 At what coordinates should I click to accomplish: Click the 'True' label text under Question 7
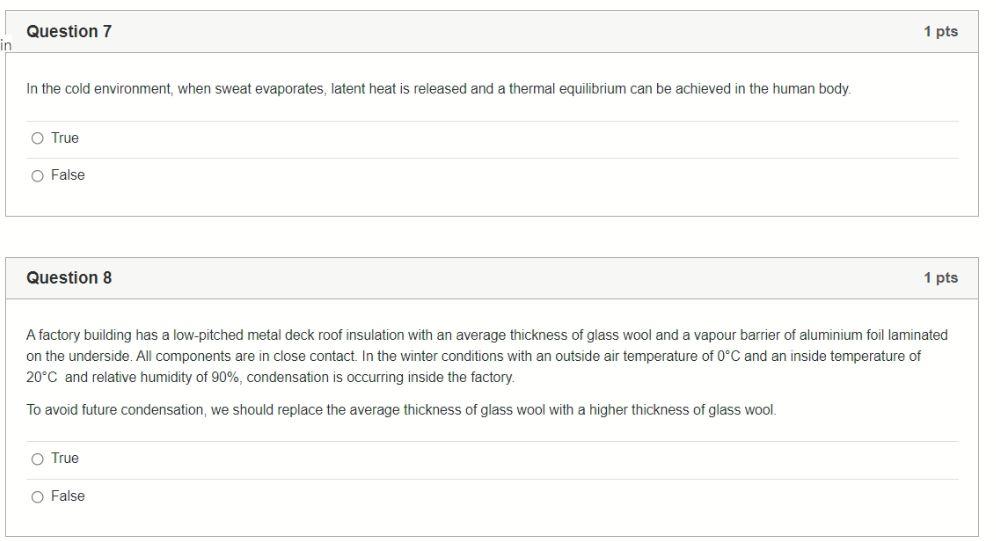click(x=65, y=138)
